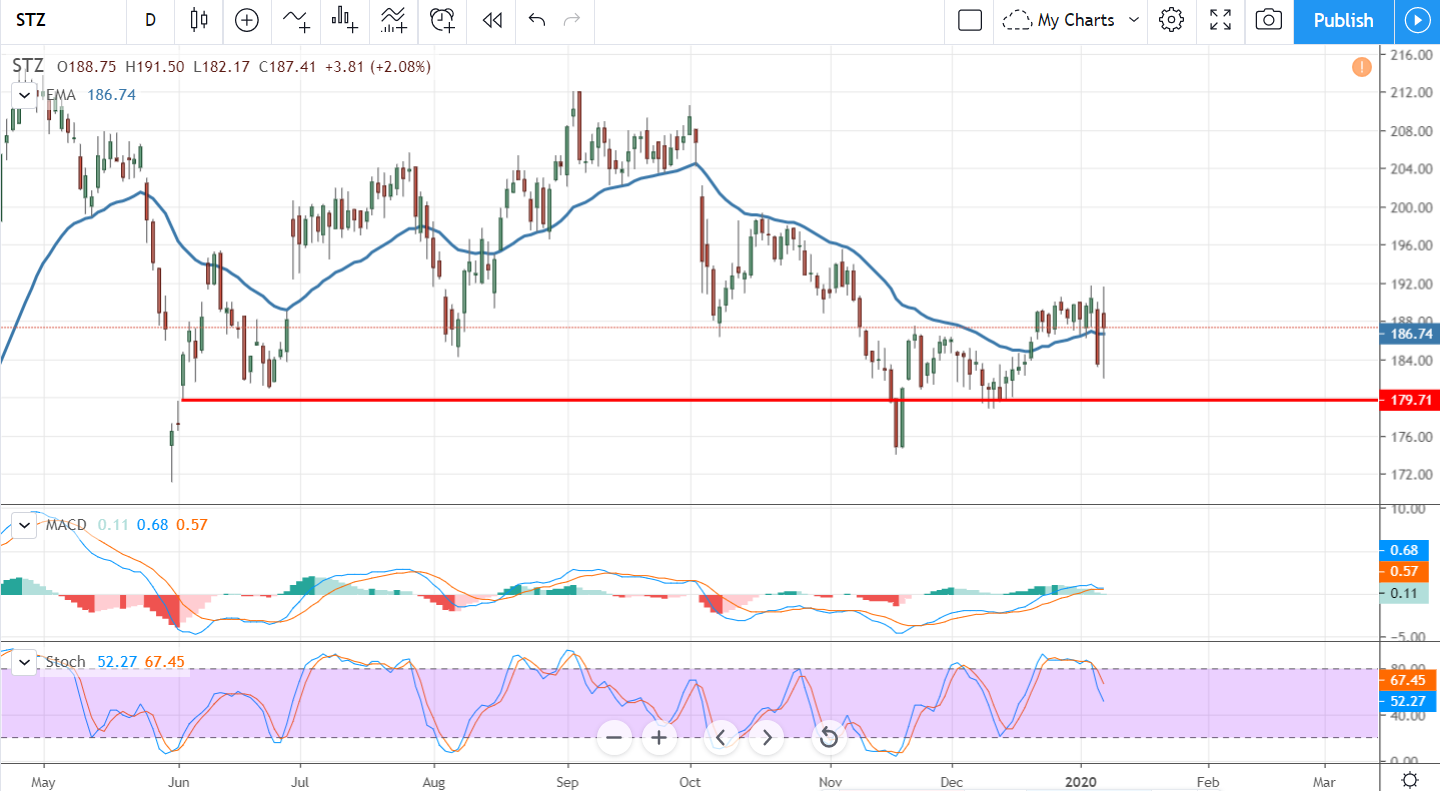Zoom in the chart with the plus button
Screen dimensions: 1440x791
[658, 738]
